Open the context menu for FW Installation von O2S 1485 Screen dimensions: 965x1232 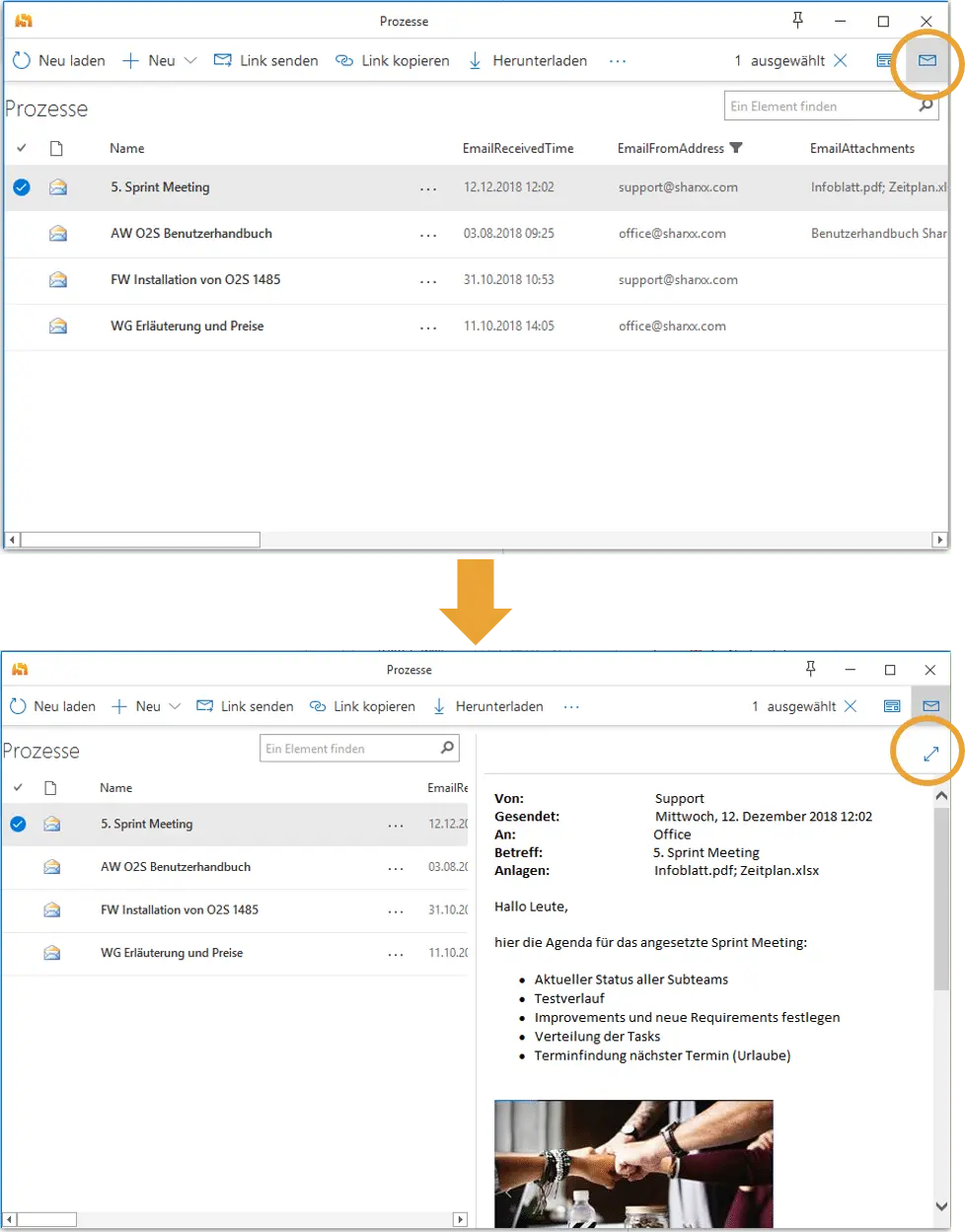click(x=429, y=279)
